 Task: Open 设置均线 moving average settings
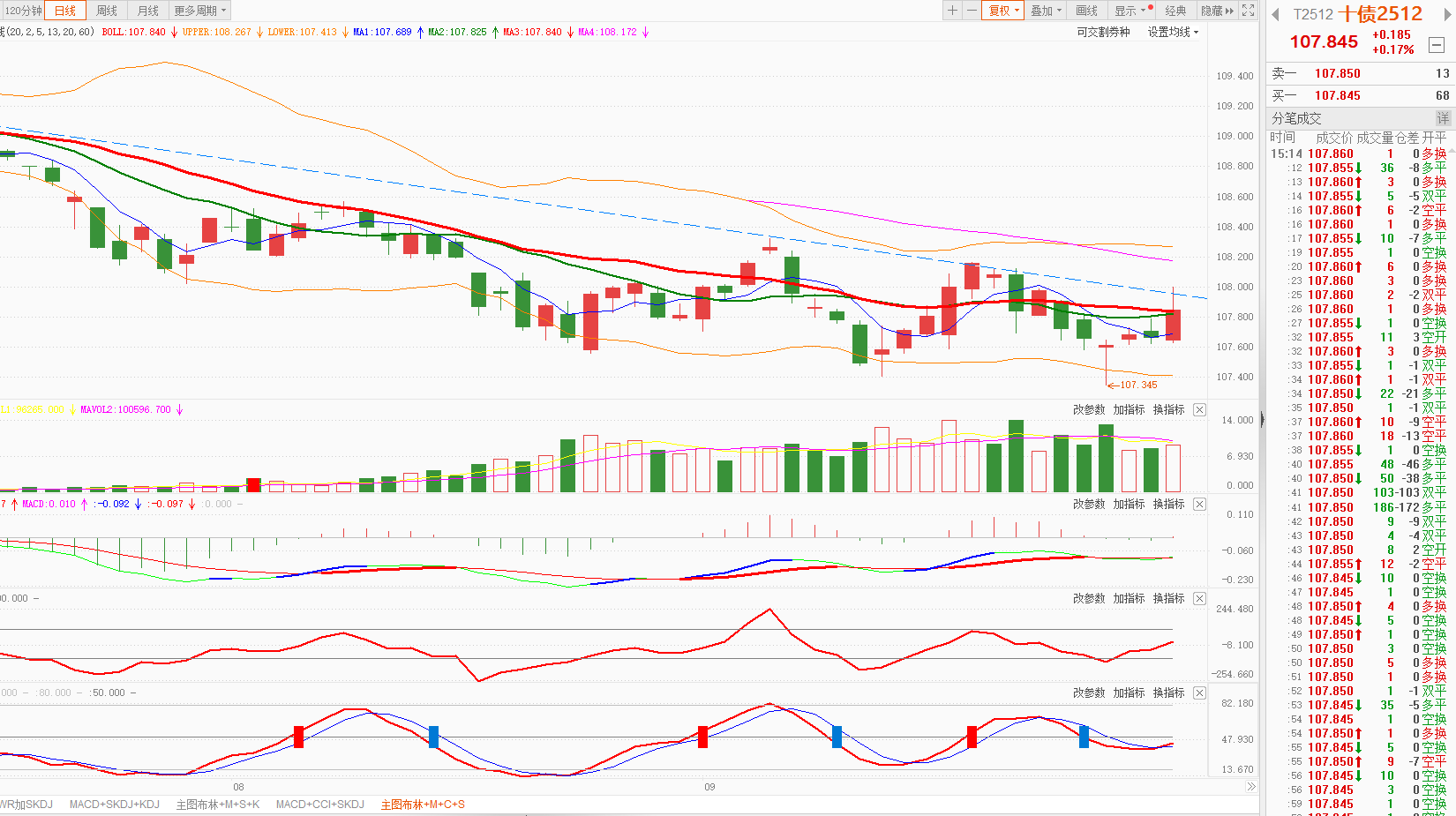[1173, 32]
